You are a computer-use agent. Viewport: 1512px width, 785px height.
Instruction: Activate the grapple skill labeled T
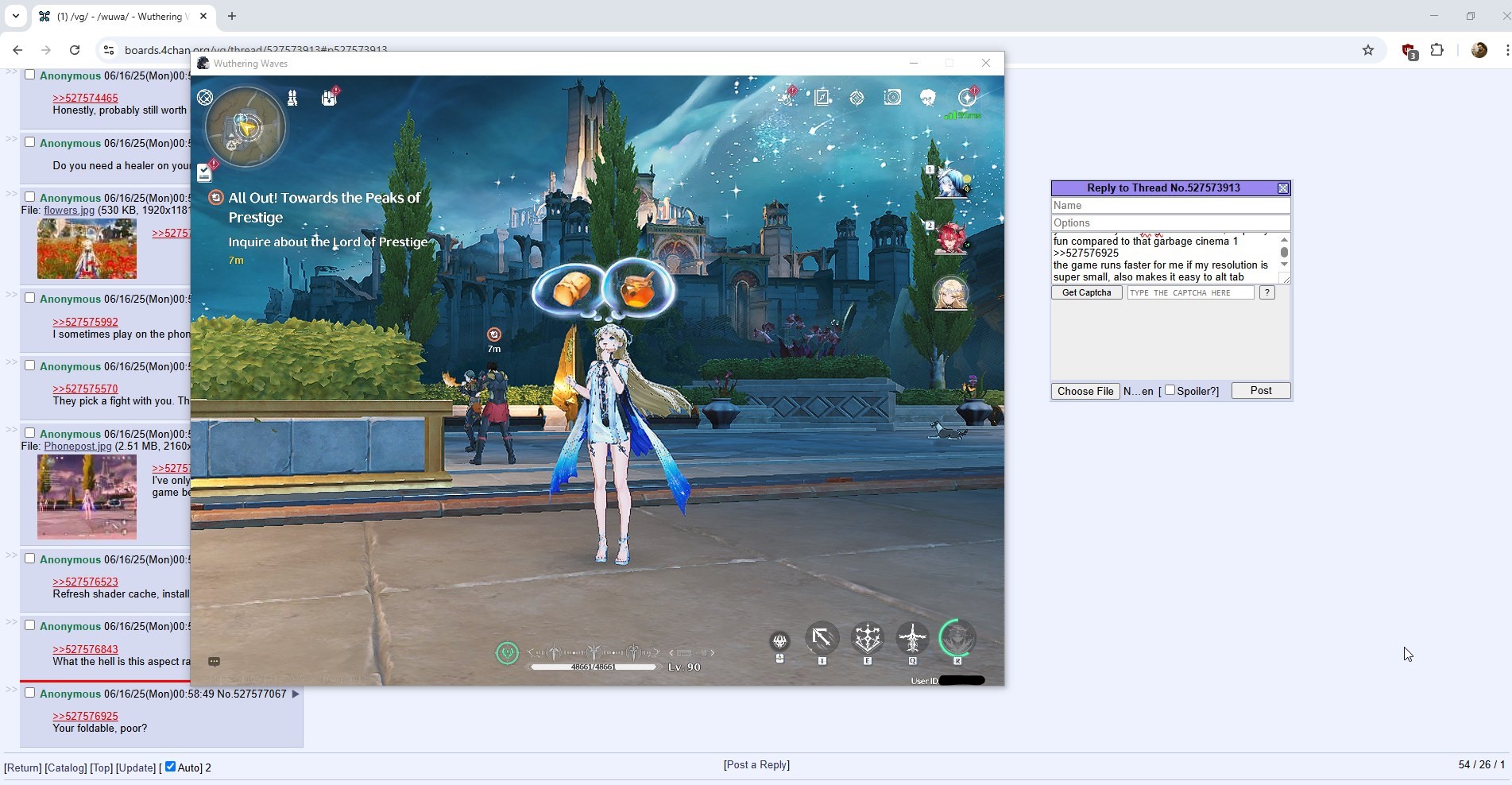(822, 638)
